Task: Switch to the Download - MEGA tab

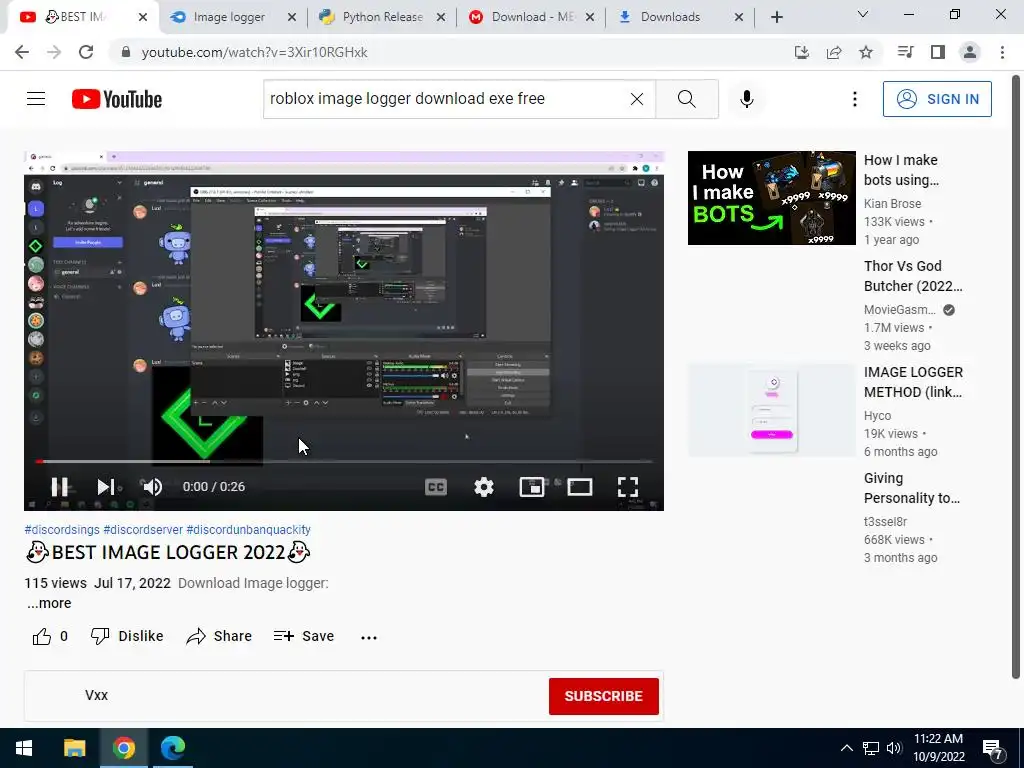Action: 532,17
